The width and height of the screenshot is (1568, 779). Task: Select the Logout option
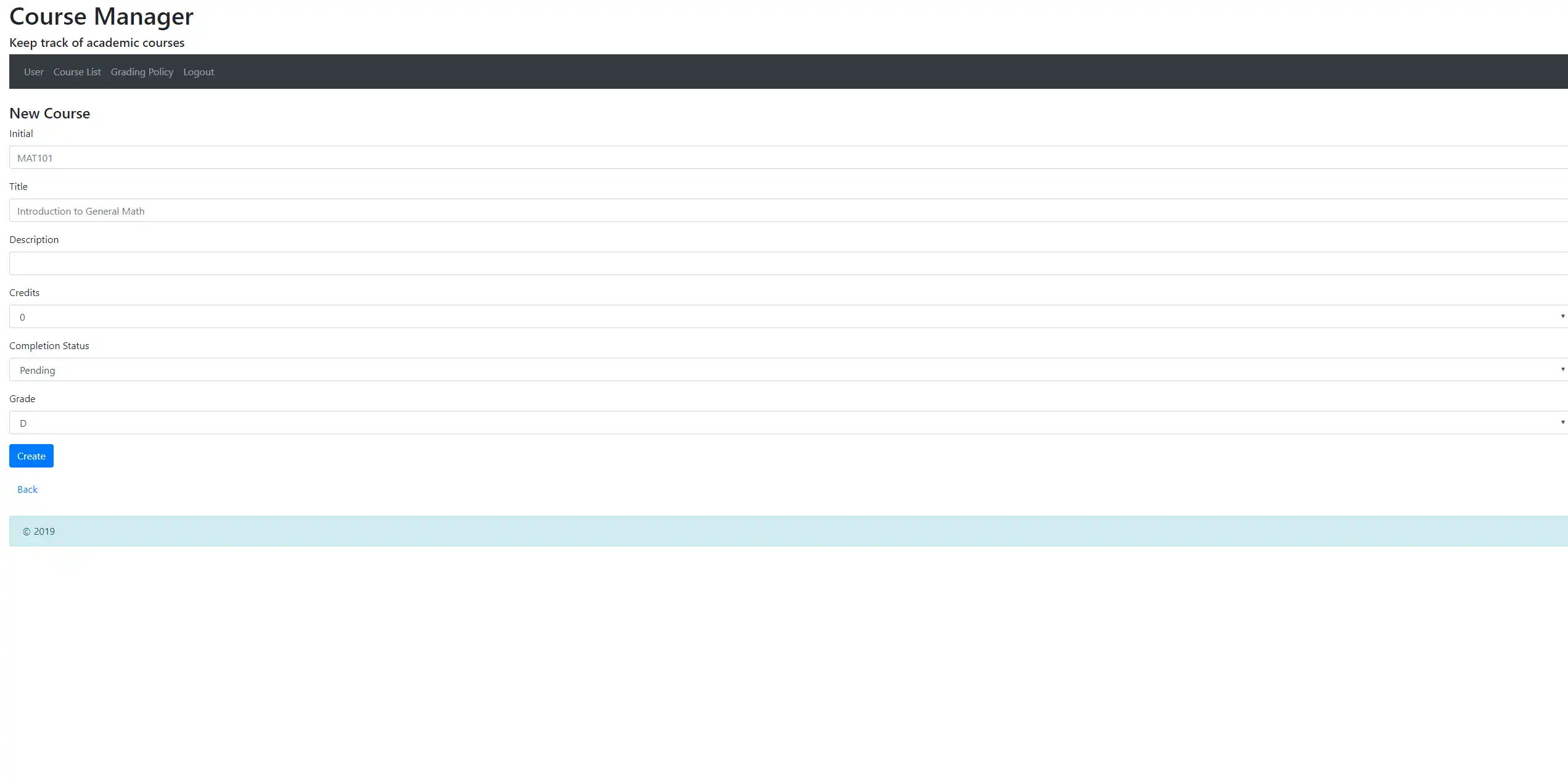point(199,71)
